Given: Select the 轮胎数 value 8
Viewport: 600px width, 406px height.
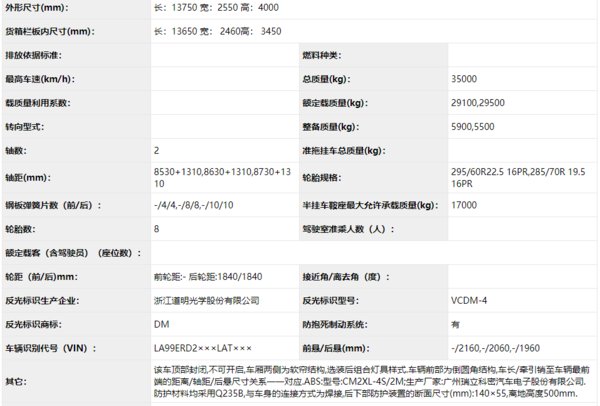Looking at the screenshot, I should pos(157,229).
